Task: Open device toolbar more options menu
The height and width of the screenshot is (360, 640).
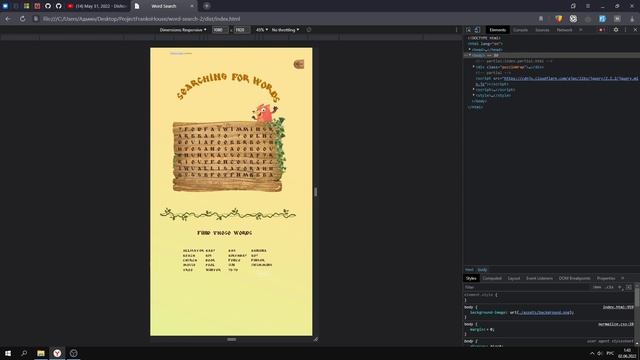Action: (456, 30)
